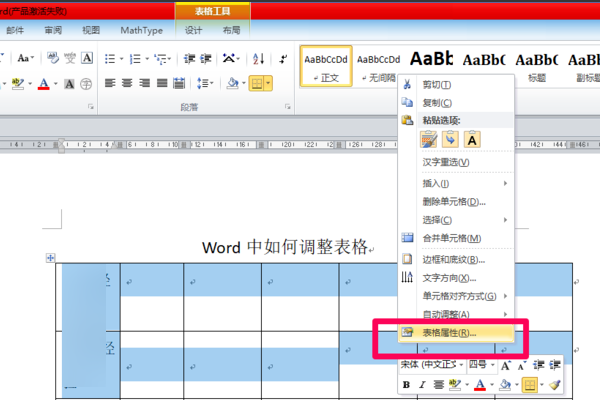Choose Merge Formatting paste option icon
Viewport: 600px width, 400px height.
click(450, 139)
